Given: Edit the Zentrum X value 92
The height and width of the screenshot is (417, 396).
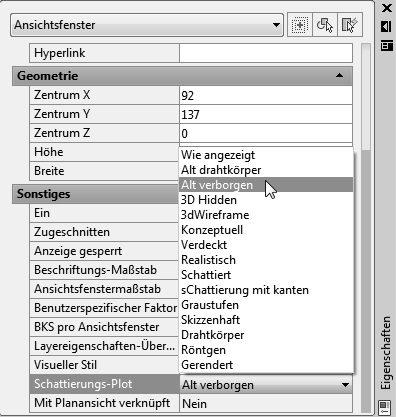Looking at the screenshot, I should [x=266, y=96].
